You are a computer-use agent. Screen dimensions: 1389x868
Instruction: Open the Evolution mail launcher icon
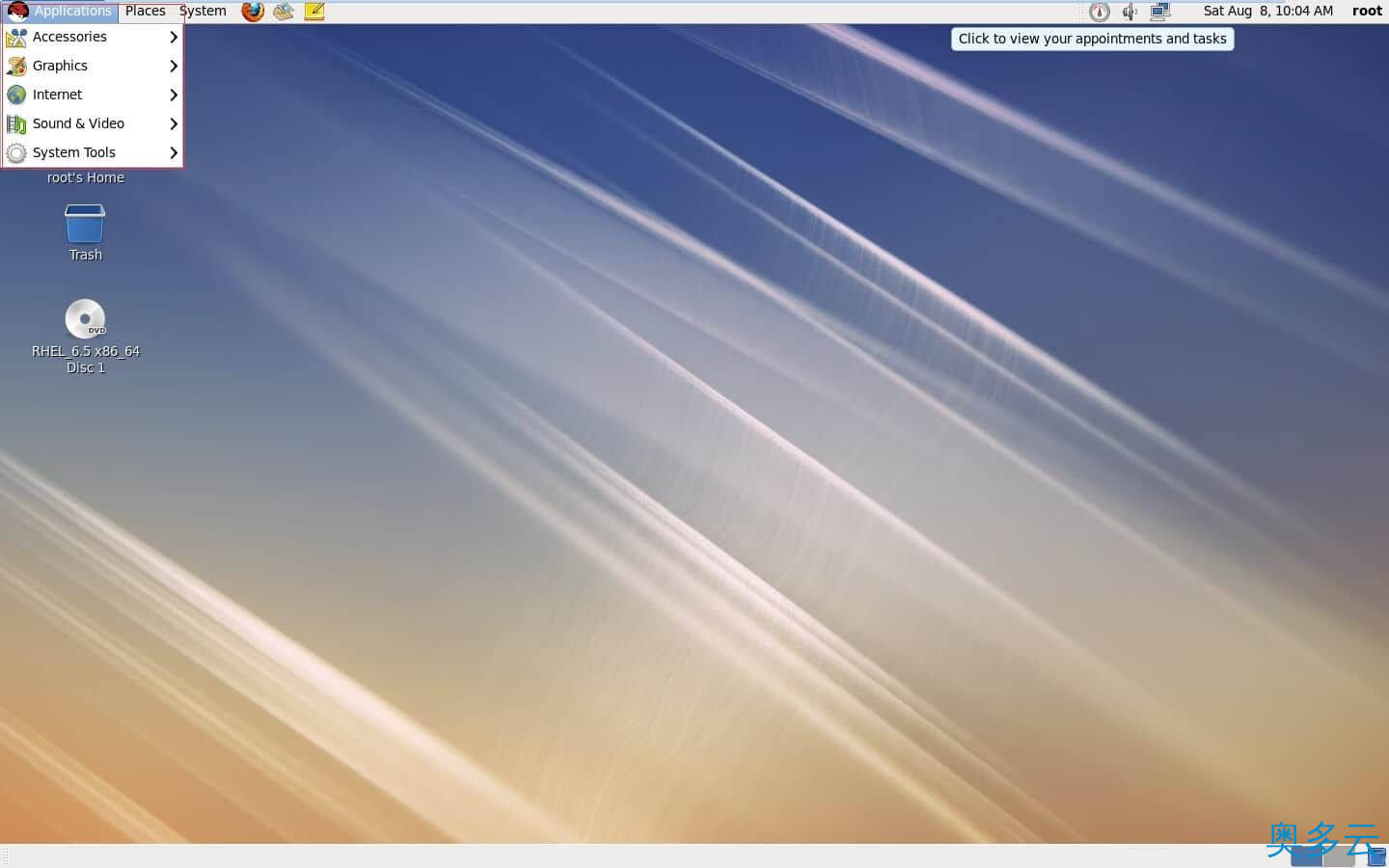284,12
